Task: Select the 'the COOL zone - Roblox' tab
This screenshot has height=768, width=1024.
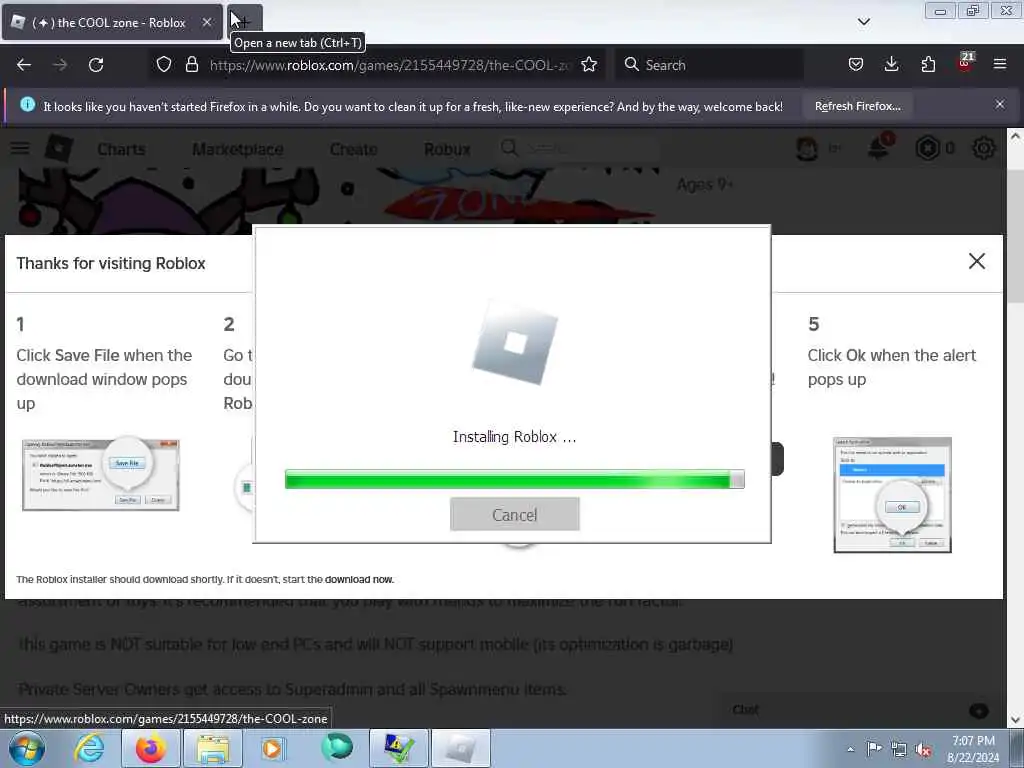Action: tap(112, 22)
